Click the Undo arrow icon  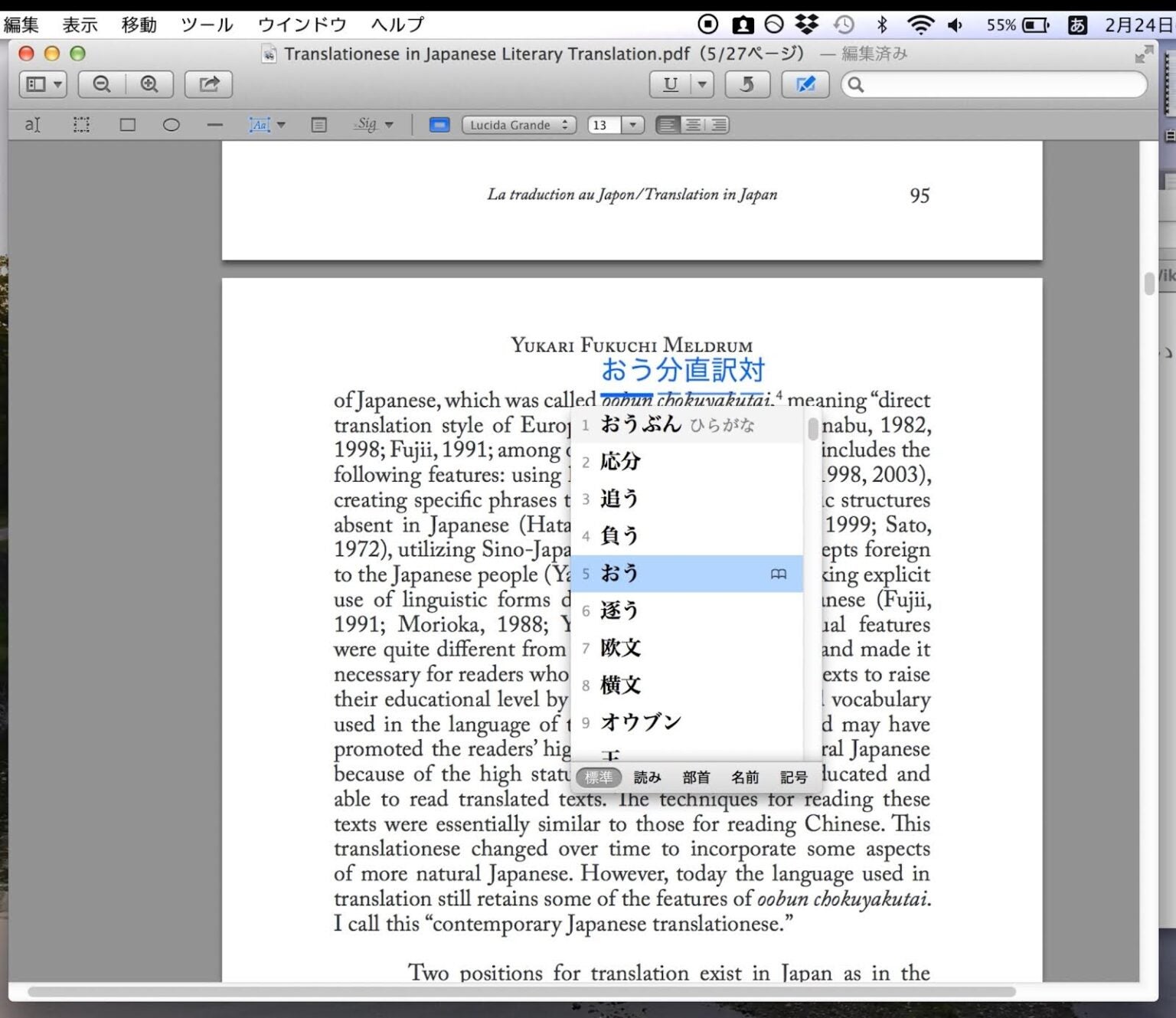[x=747, y=84]
